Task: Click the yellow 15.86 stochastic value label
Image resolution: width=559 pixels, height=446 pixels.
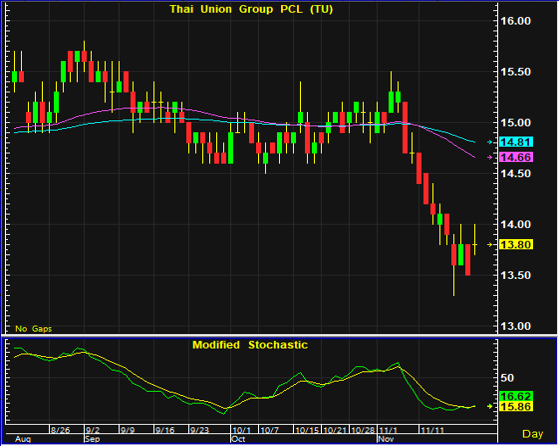Action: tap(516, 406)
